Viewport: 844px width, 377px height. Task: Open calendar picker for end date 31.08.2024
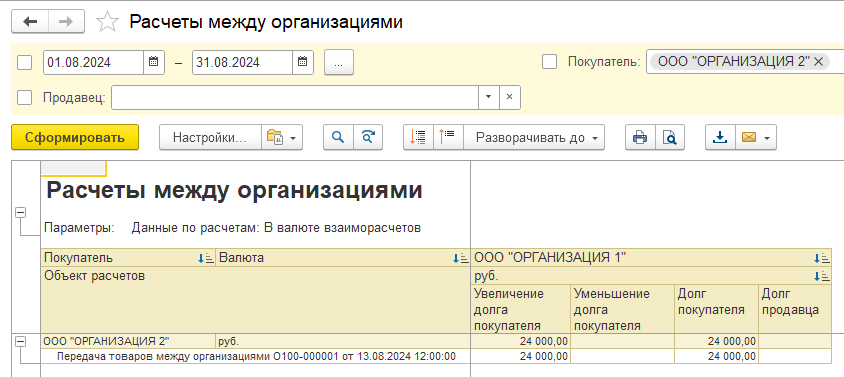coord(303,62)
